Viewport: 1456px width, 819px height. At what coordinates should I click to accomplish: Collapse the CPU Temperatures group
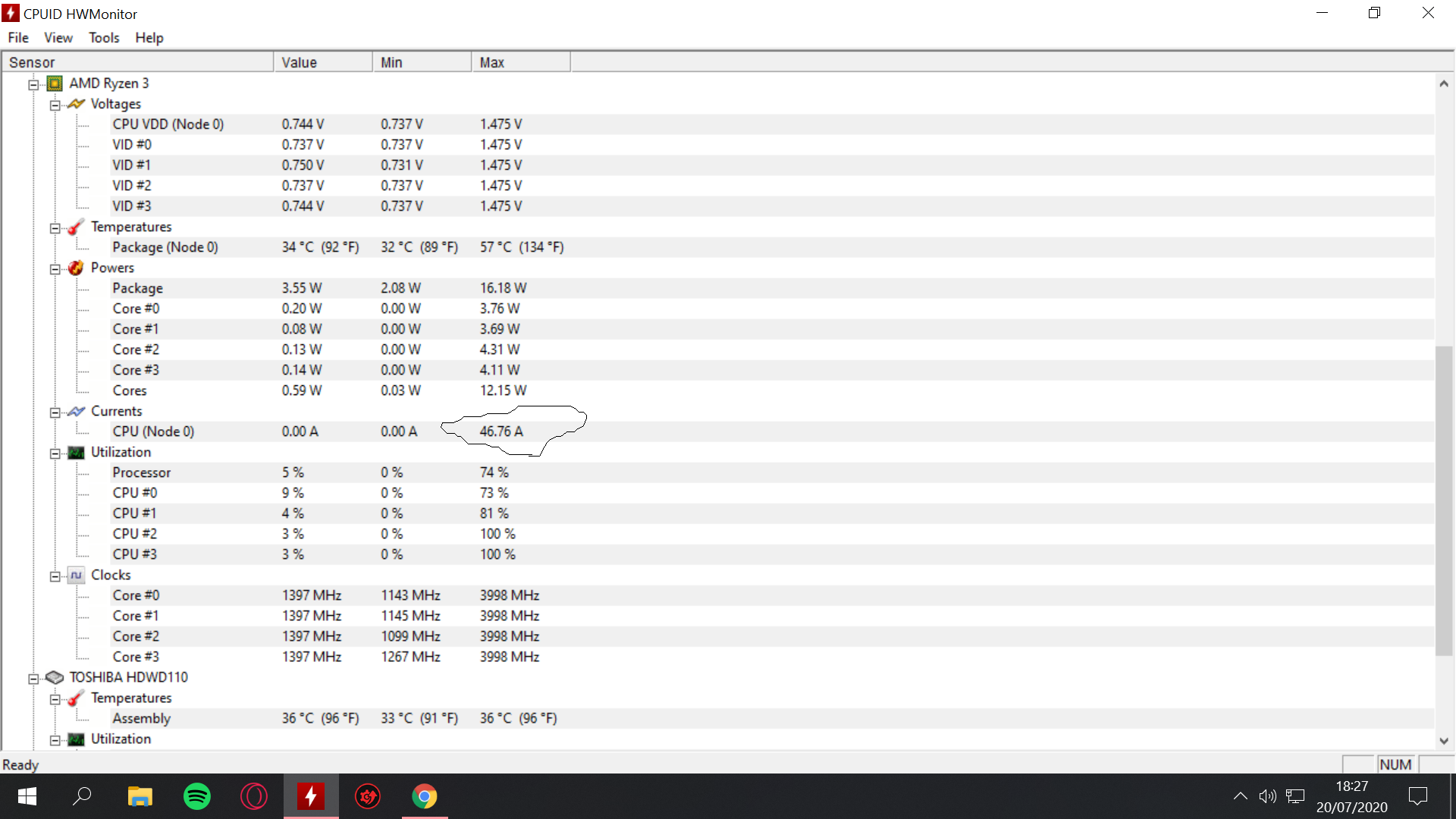pyautogui.click(x=55, y=227)
